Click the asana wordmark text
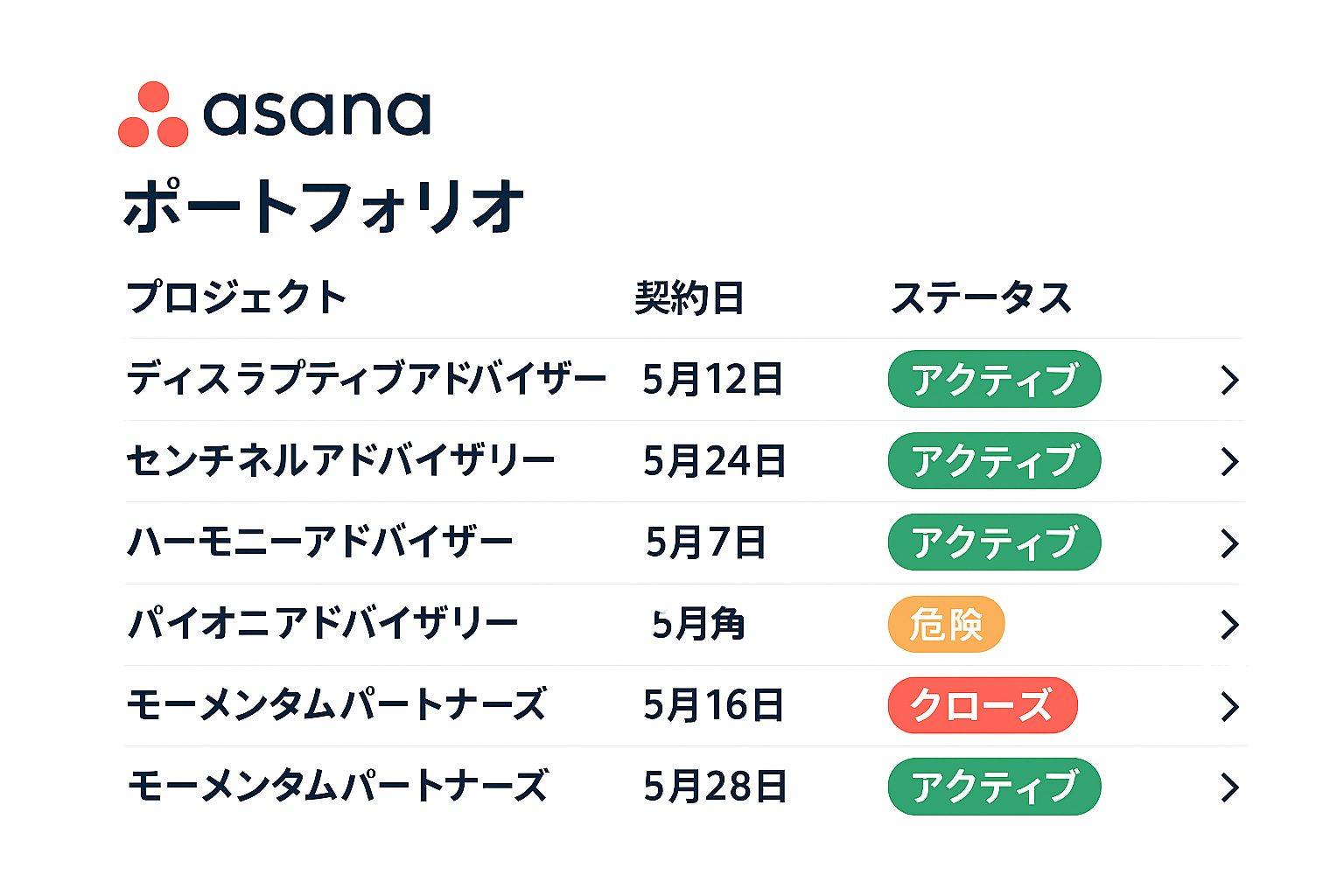Image resolution: width=1344 pixels, height=896 pixels. coord(317,114)
